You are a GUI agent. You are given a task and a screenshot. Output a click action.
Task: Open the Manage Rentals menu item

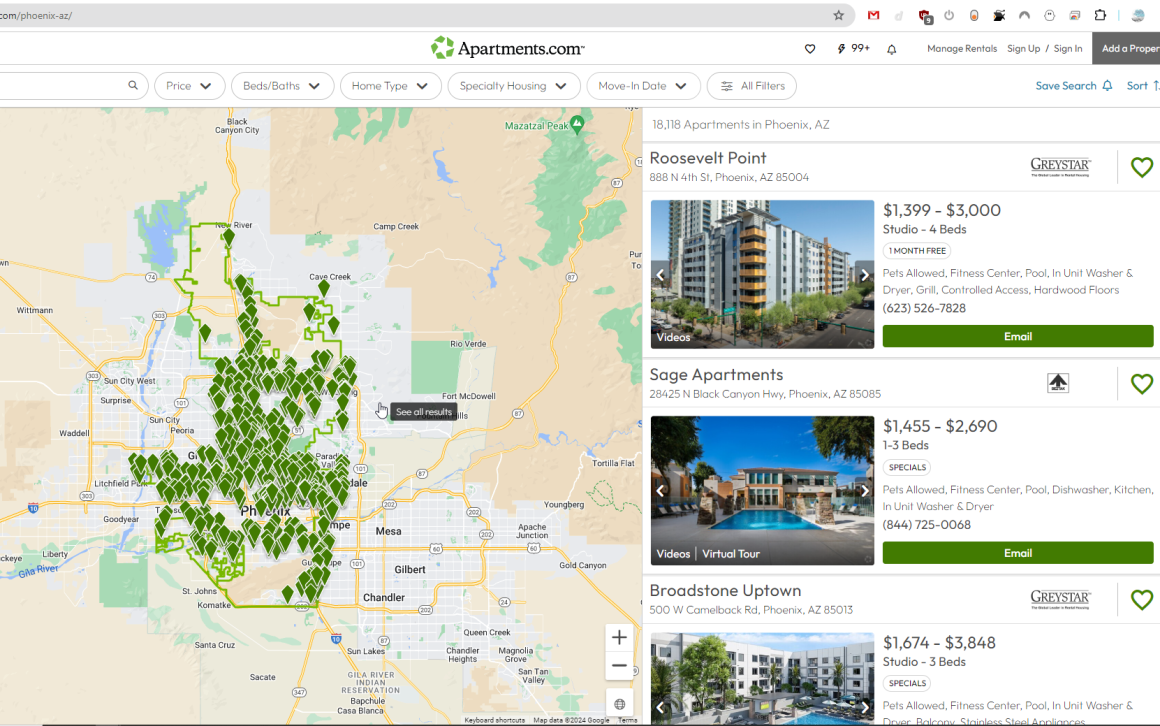pos(961,49)
